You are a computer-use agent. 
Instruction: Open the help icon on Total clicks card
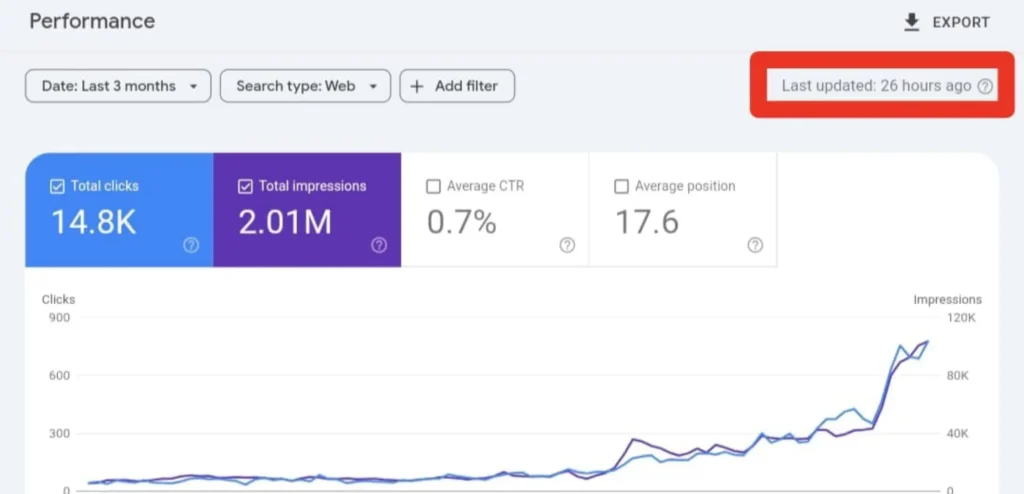pos(191,245)
